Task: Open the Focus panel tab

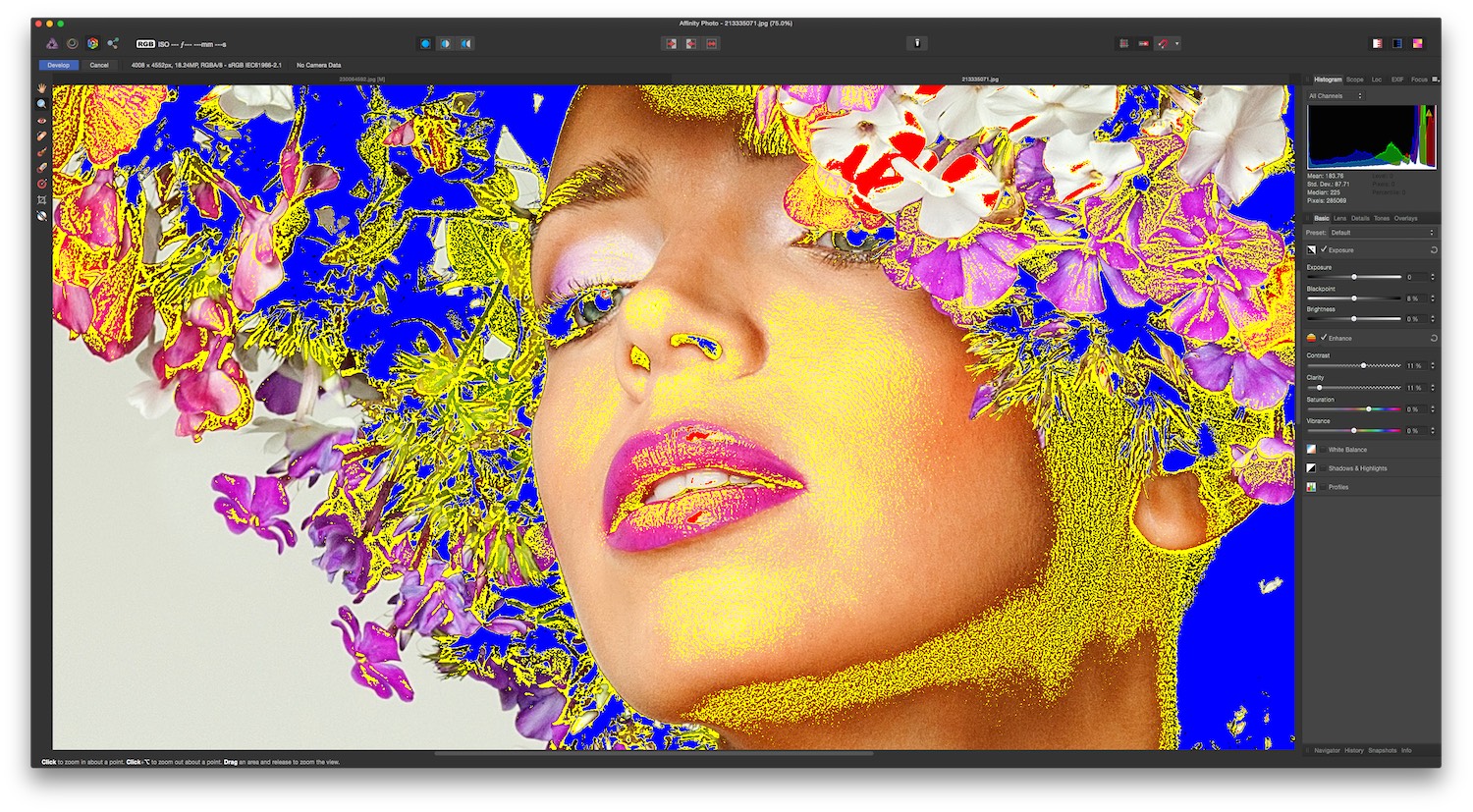Action: point(1419,80)
